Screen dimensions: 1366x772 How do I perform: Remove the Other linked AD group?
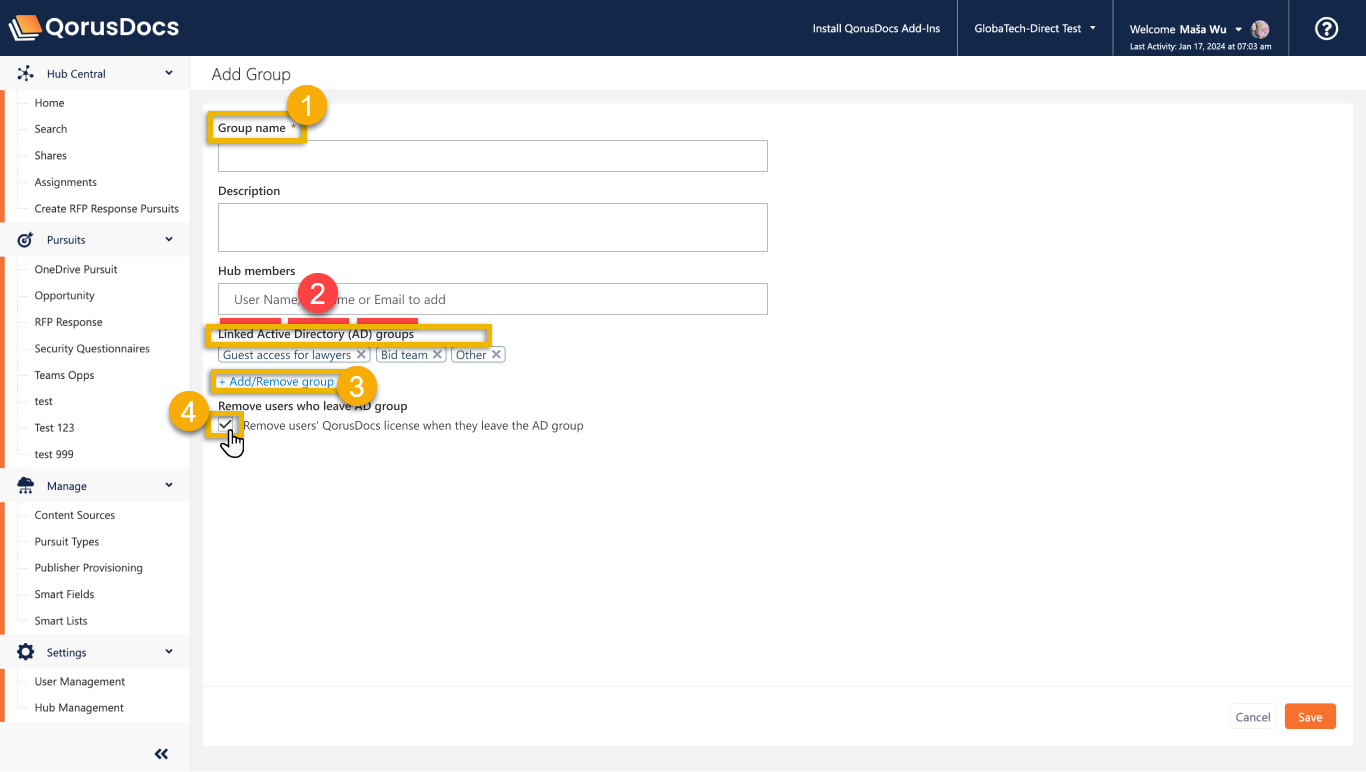pos(496,354)
